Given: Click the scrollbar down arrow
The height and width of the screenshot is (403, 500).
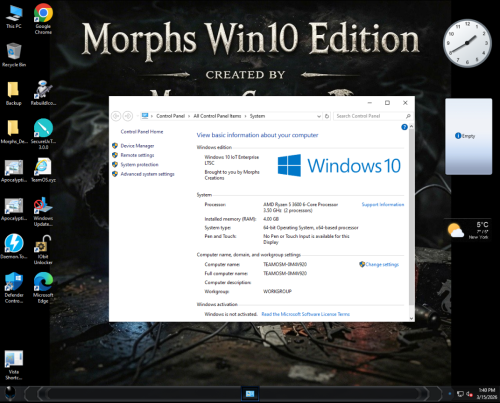Looking at the screenshot, I should pyautogui.click(x=411, y=318).
